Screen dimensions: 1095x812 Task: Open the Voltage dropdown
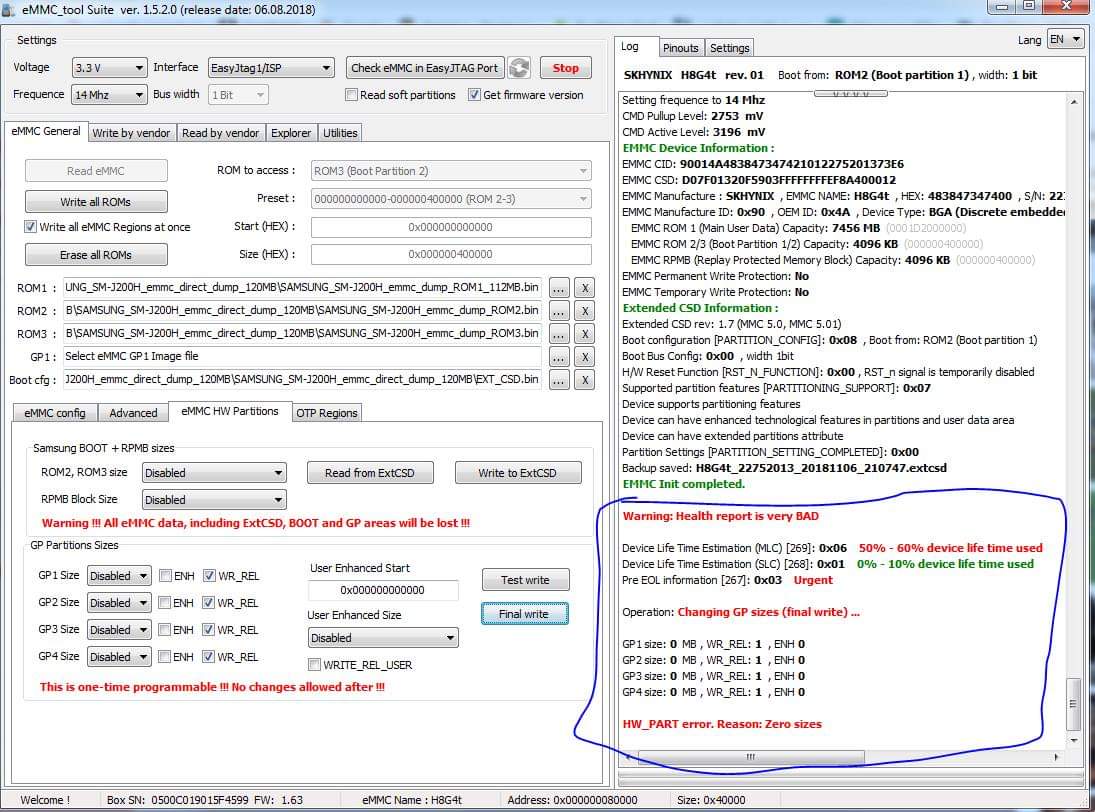pos(109,68)
